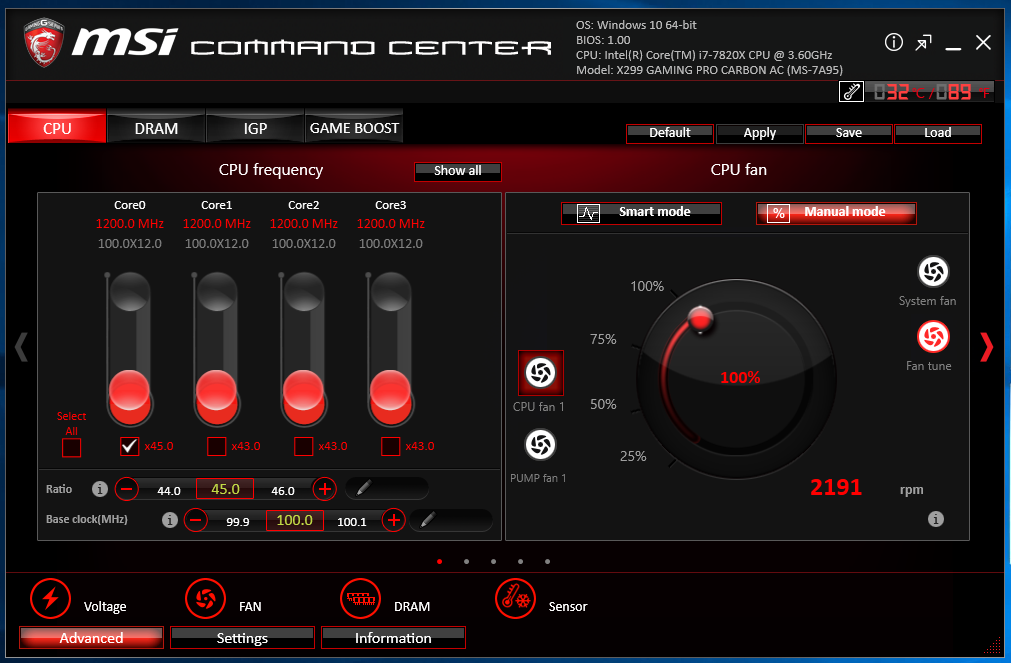This screenshot has height=663, width=1011.
Task: Decrease Base clock with minus button
Action: point(196,520)
